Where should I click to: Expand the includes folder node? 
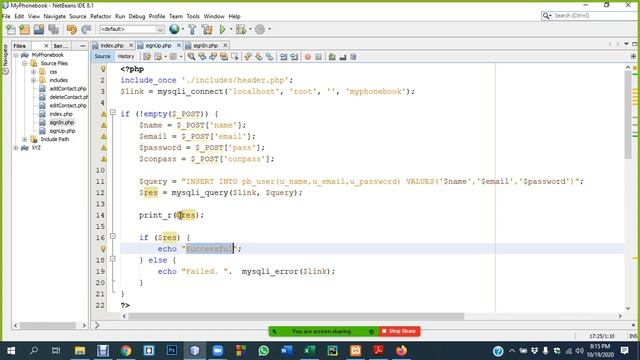[33, 80]
